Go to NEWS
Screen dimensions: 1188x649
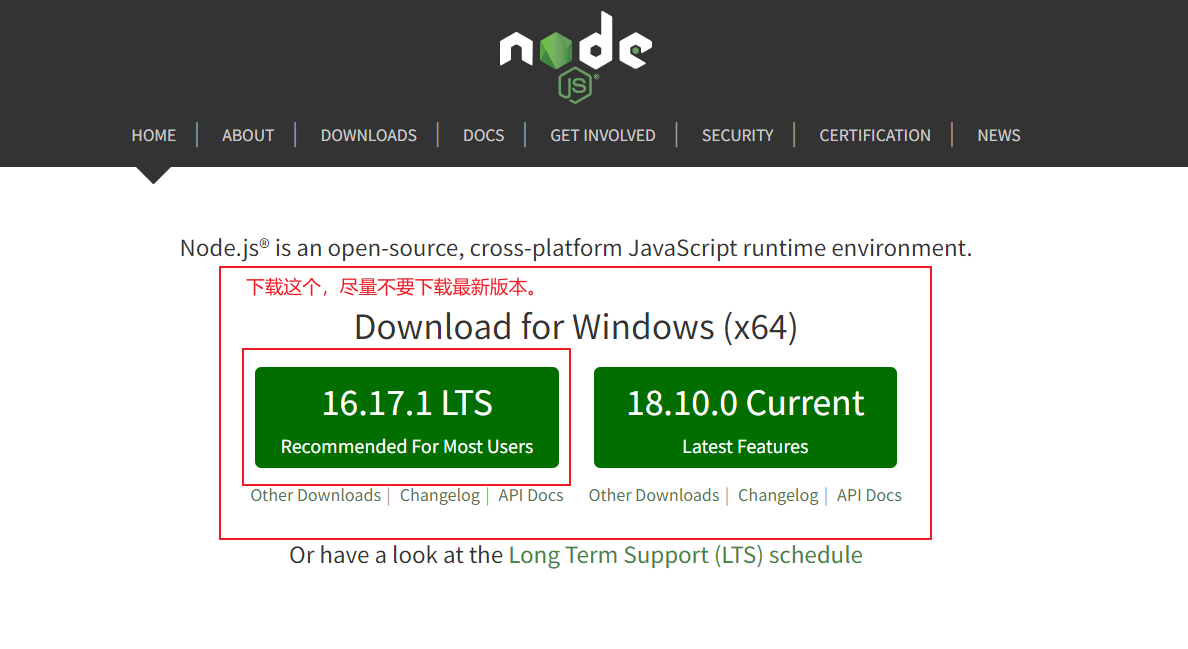coord(999,136)
